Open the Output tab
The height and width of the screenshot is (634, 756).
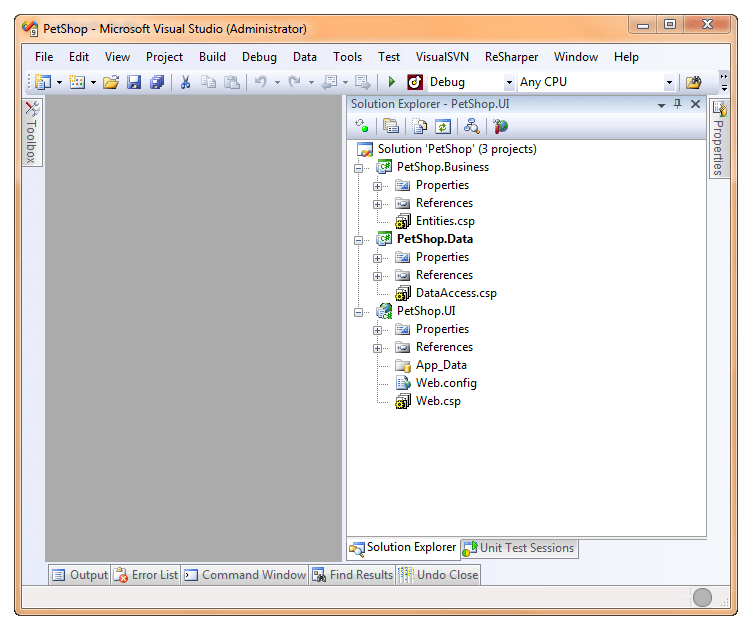tap(80, 575)
